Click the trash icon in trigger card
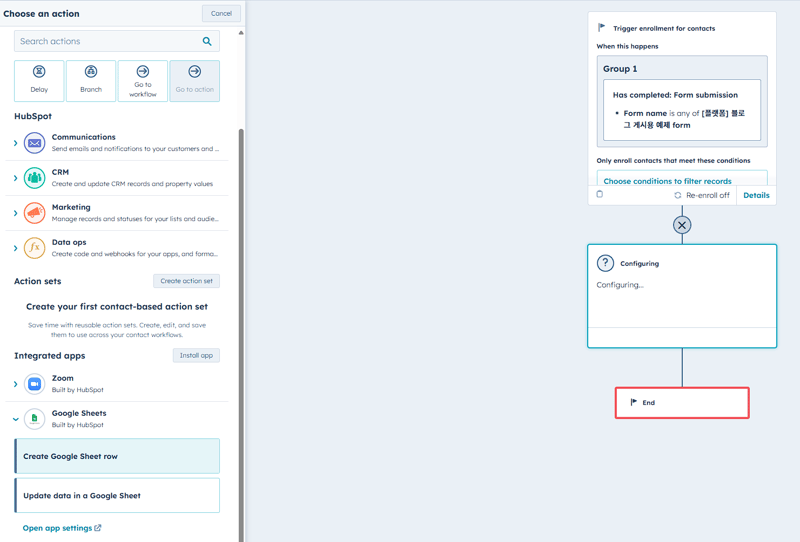The height and width of the screenshot is (542, 800). click(599, 194)
